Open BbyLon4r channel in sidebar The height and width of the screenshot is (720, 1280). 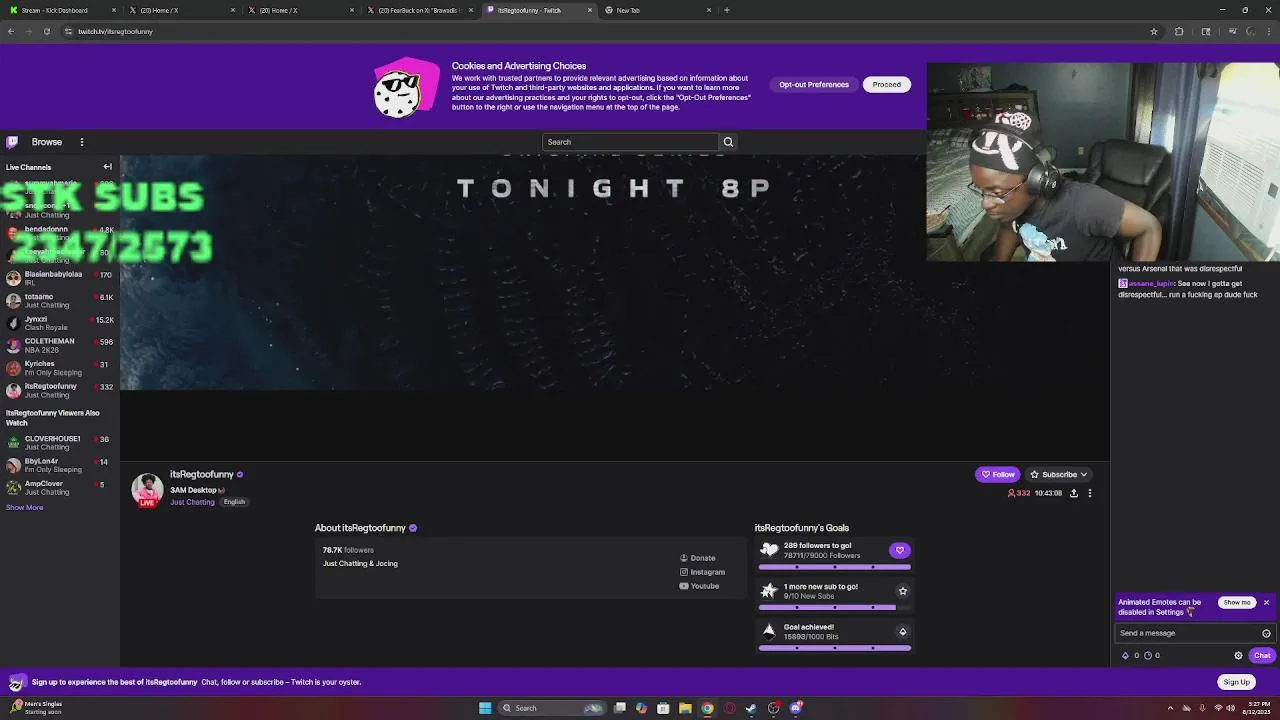tap(60, 465)
